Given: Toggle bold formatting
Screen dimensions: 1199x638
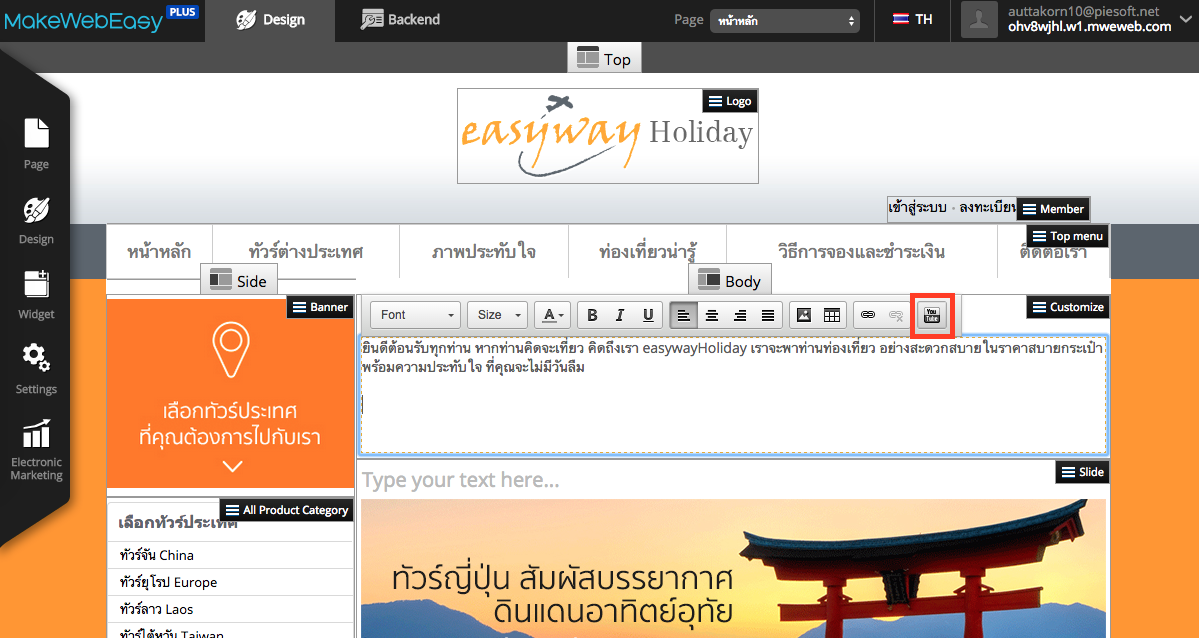Looking at the screenshot, I should coord(592,315).
